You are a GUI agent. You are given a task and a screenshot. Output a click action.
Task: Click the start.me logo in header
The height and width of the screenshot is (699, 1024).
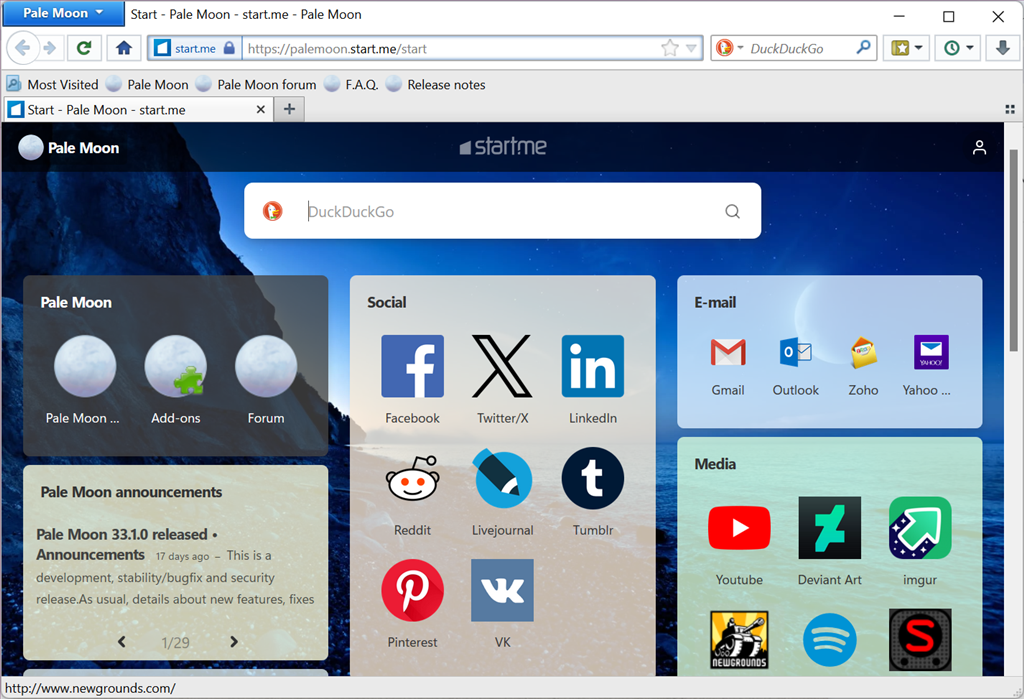pyautogui.click(x=502, y=146)
